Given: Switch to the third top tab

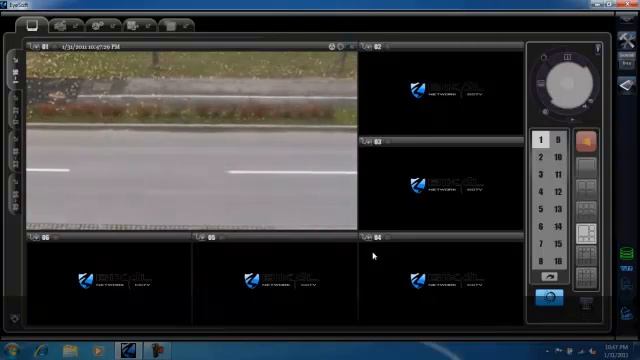Looking at the screenshot, I should [x=103, y=26].
